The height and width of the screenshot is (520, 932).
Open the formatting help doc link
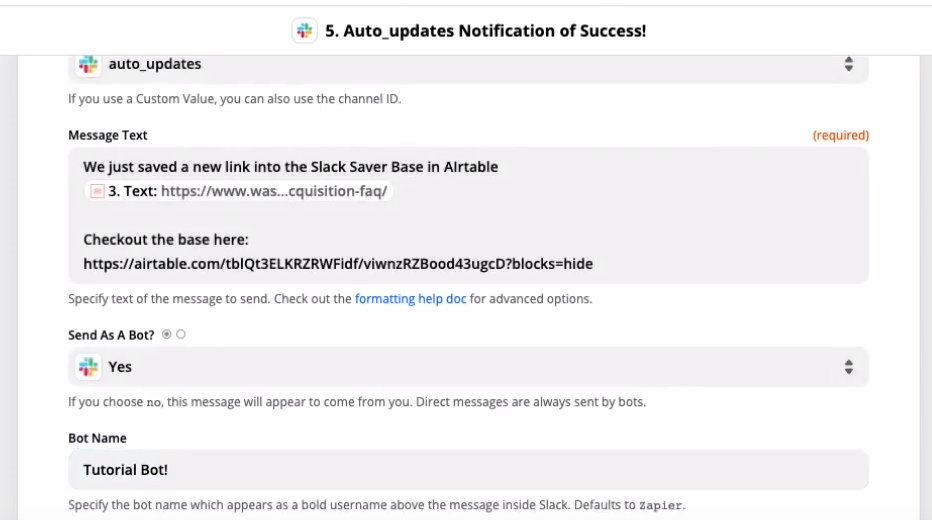coord(410,299)
